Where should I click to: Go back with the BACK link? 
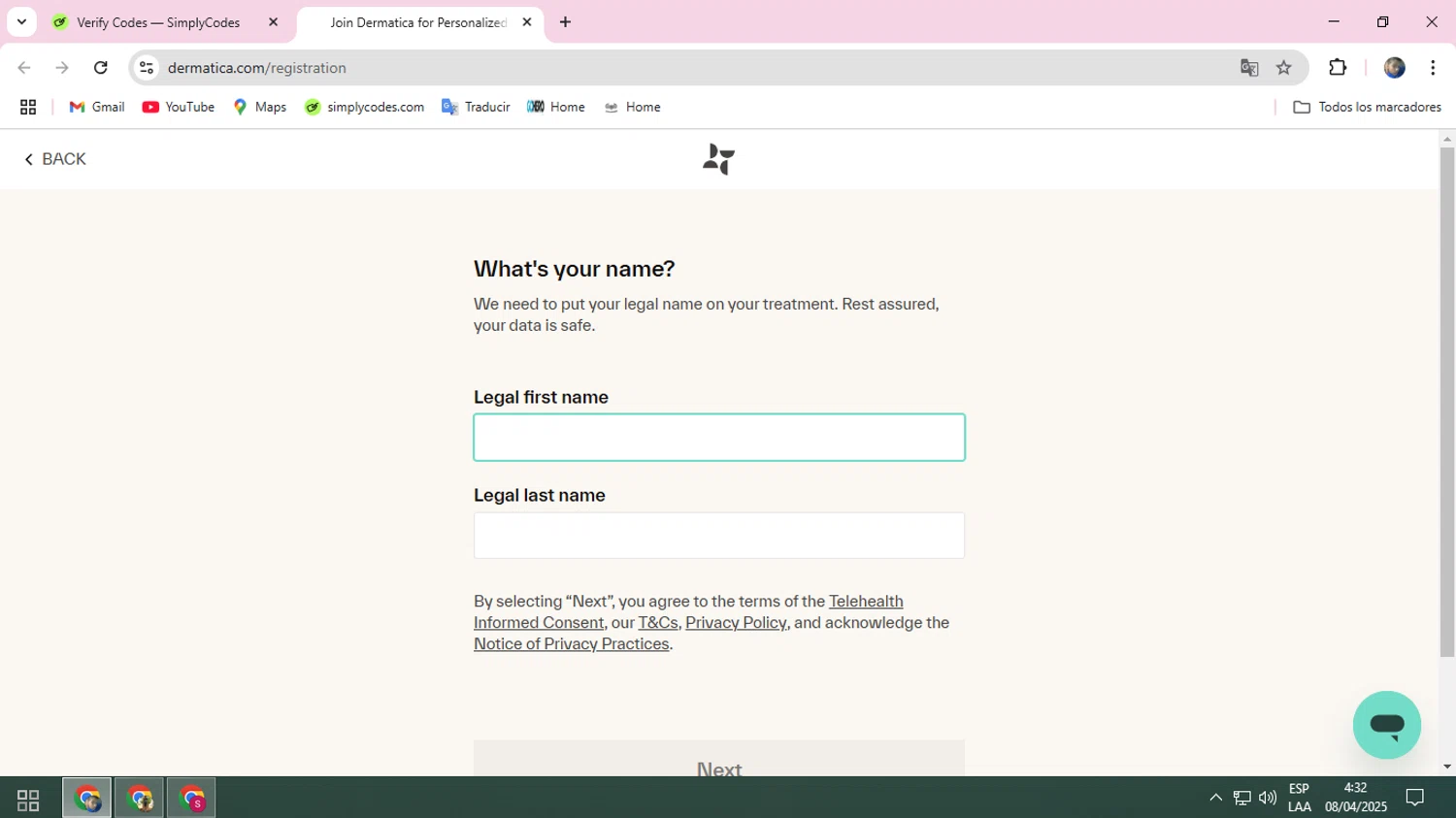(x=55, y=159)
